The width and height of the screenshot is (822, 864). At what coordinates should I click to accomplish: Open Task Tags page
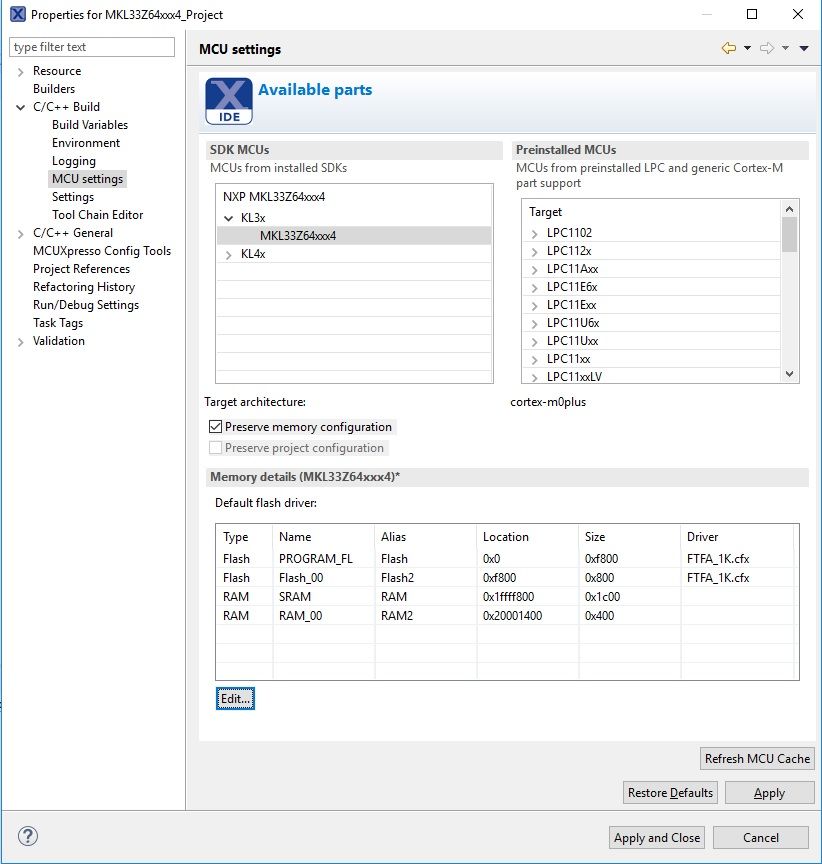coord(58,323)
